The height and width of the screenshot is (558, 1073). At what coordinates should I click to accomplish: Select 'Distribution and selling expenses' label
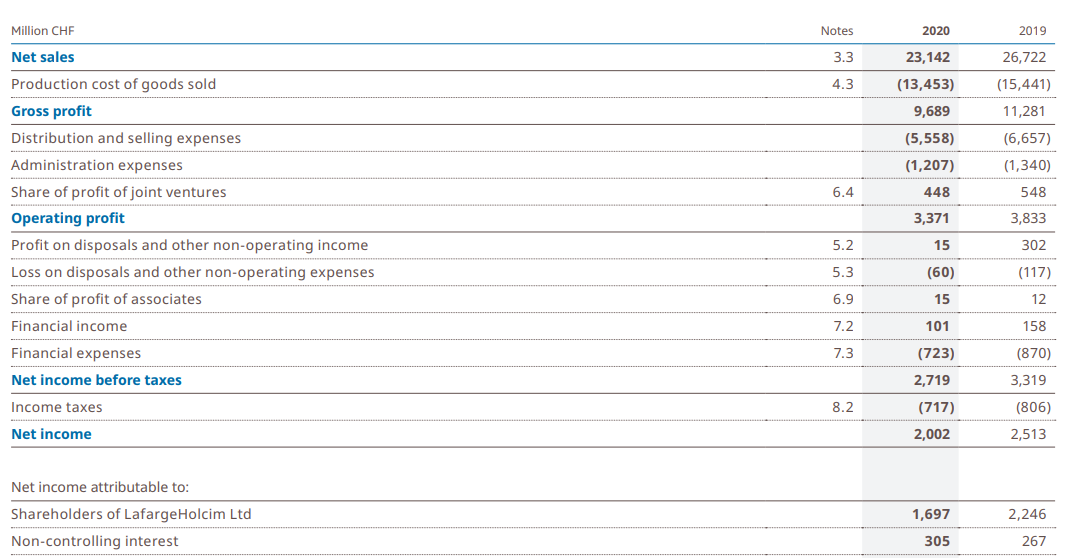coord(126,138)
